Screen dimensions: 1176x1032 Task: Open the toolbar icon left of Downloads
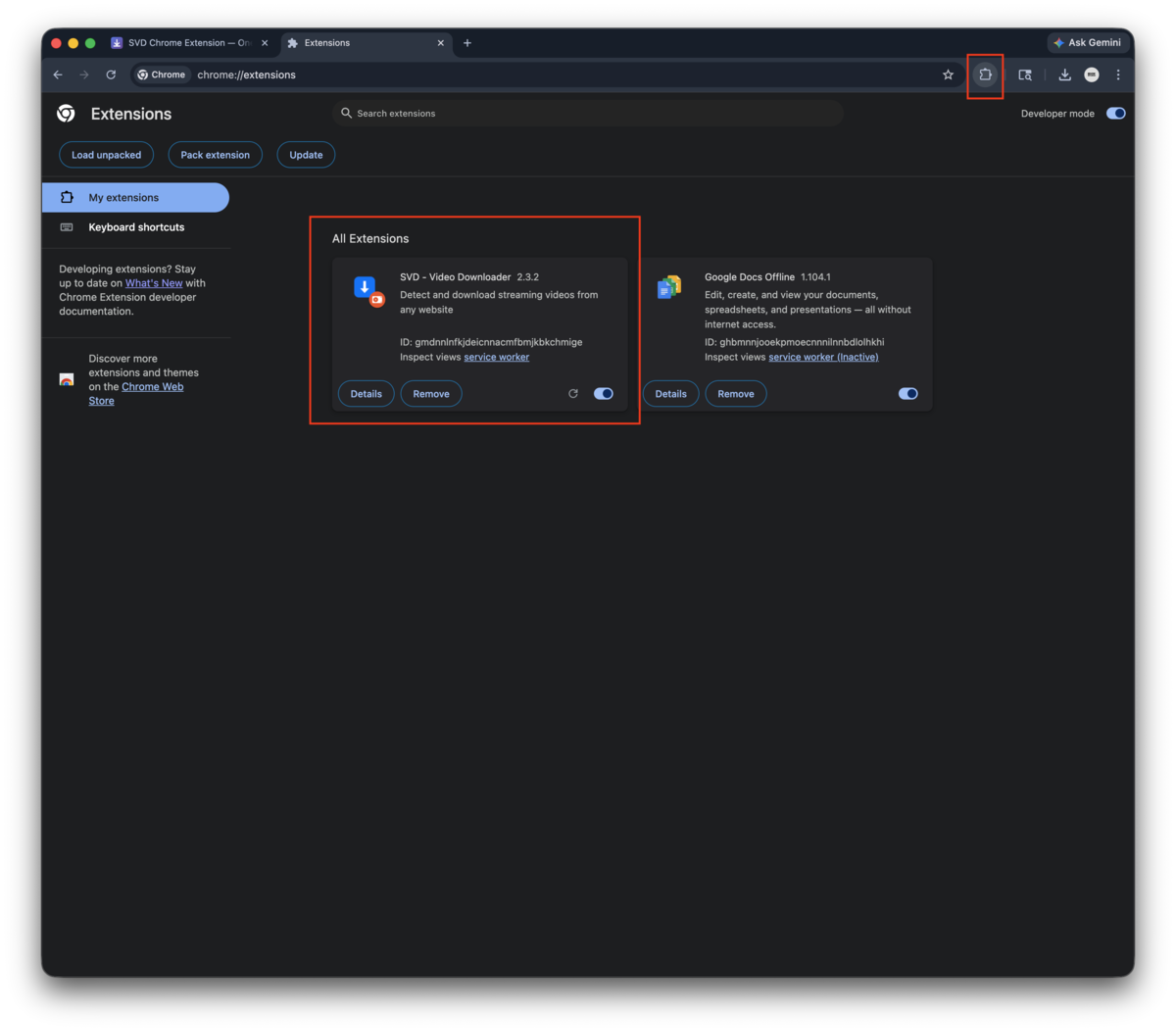coord(1025,74)
